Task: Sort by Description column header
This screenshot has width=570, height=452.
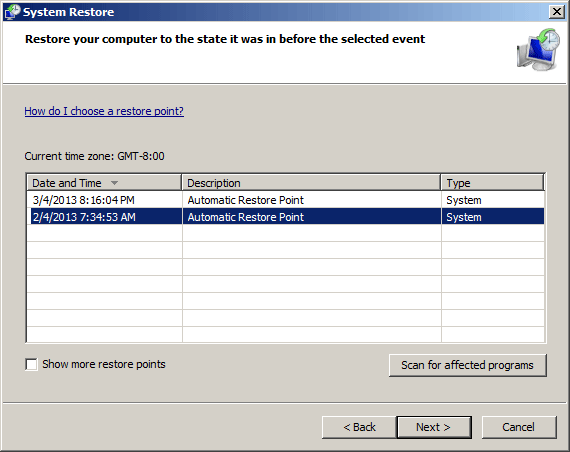Action: pos(311,183)
